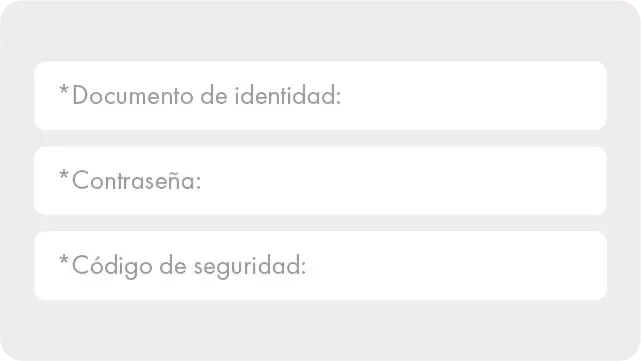Screen dimensions: 641x361
Task: Activate the last required form field
Action: [x=320, y=266]
